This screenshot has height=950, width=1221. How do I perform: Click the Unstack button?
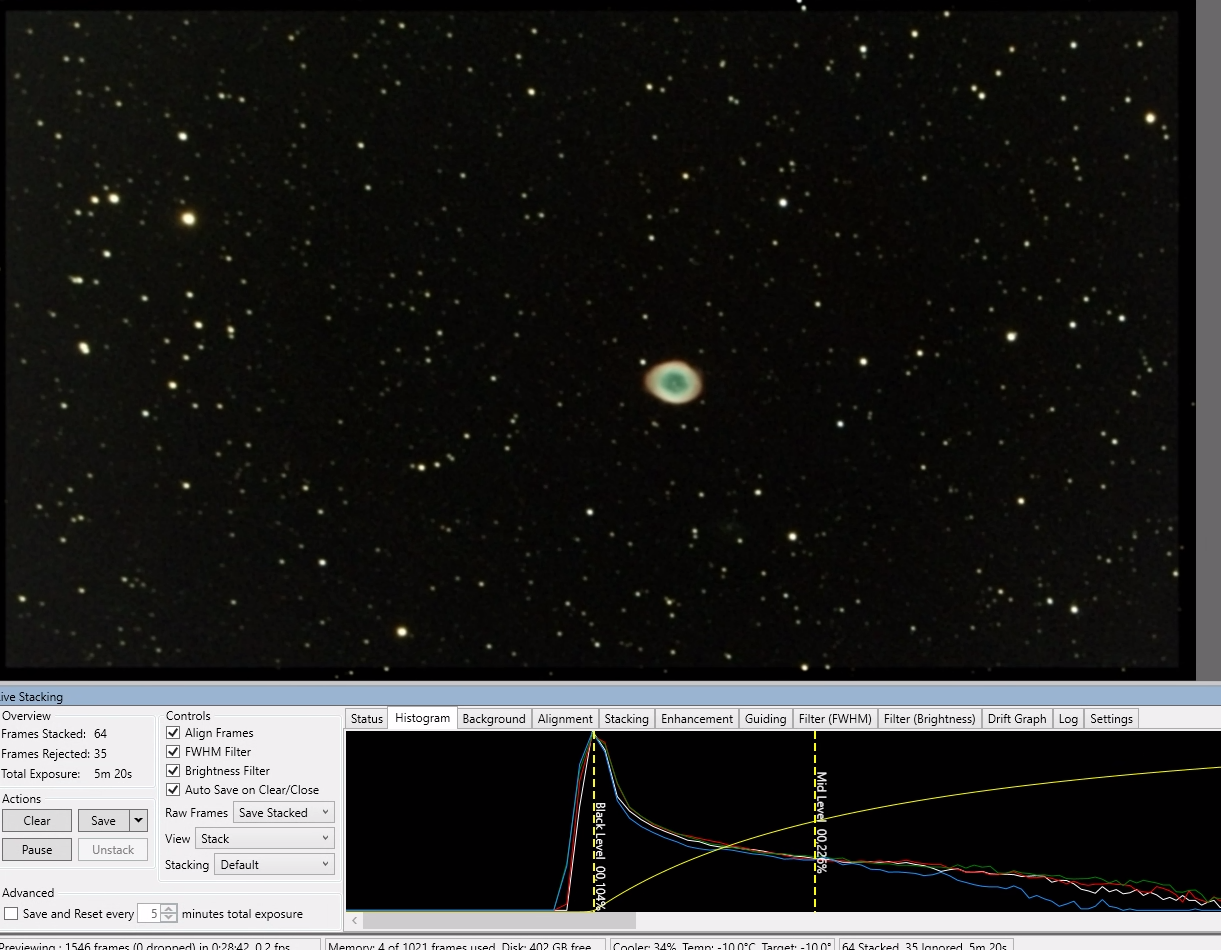pos(113,850)
